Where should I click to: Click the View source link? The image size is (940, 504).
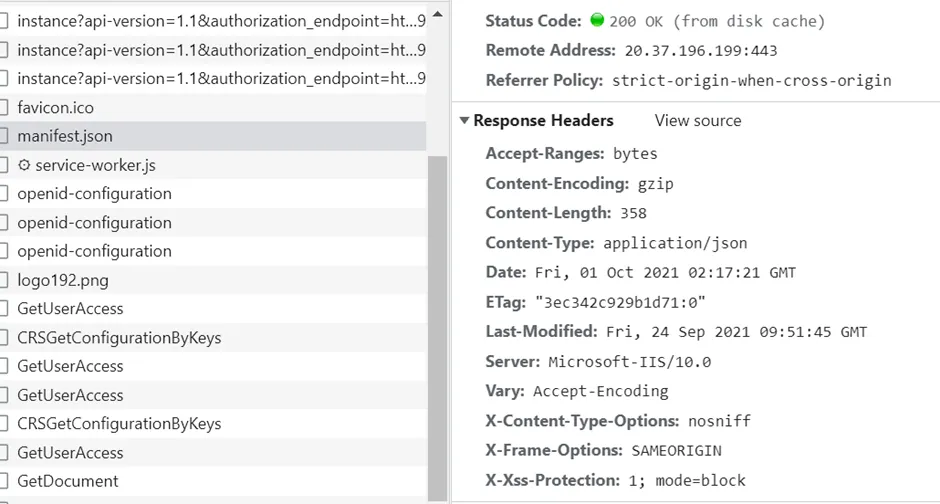698,120
